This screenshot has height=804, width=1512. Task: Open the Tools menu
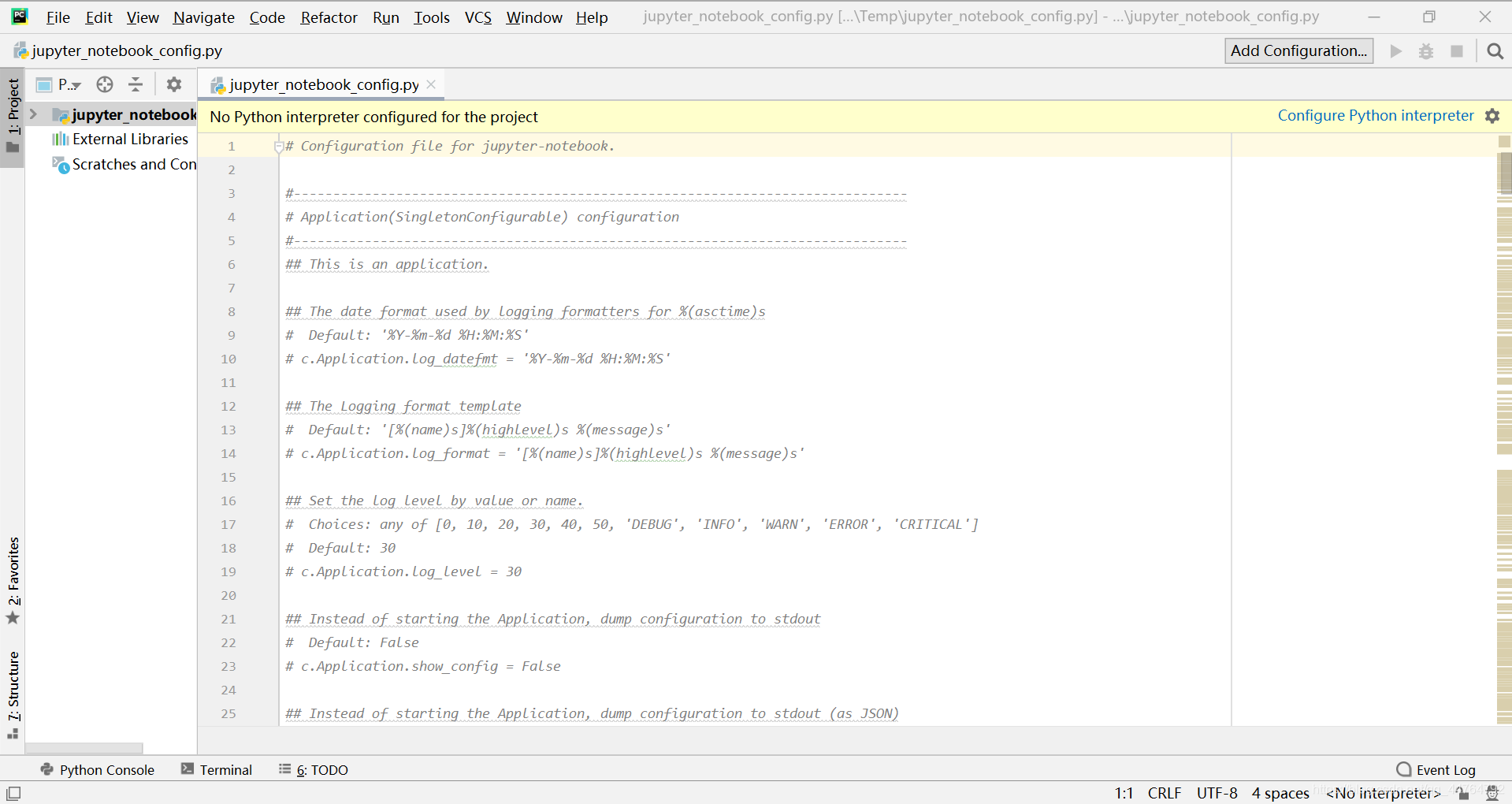pyautogui.click(x=432, y=17)
